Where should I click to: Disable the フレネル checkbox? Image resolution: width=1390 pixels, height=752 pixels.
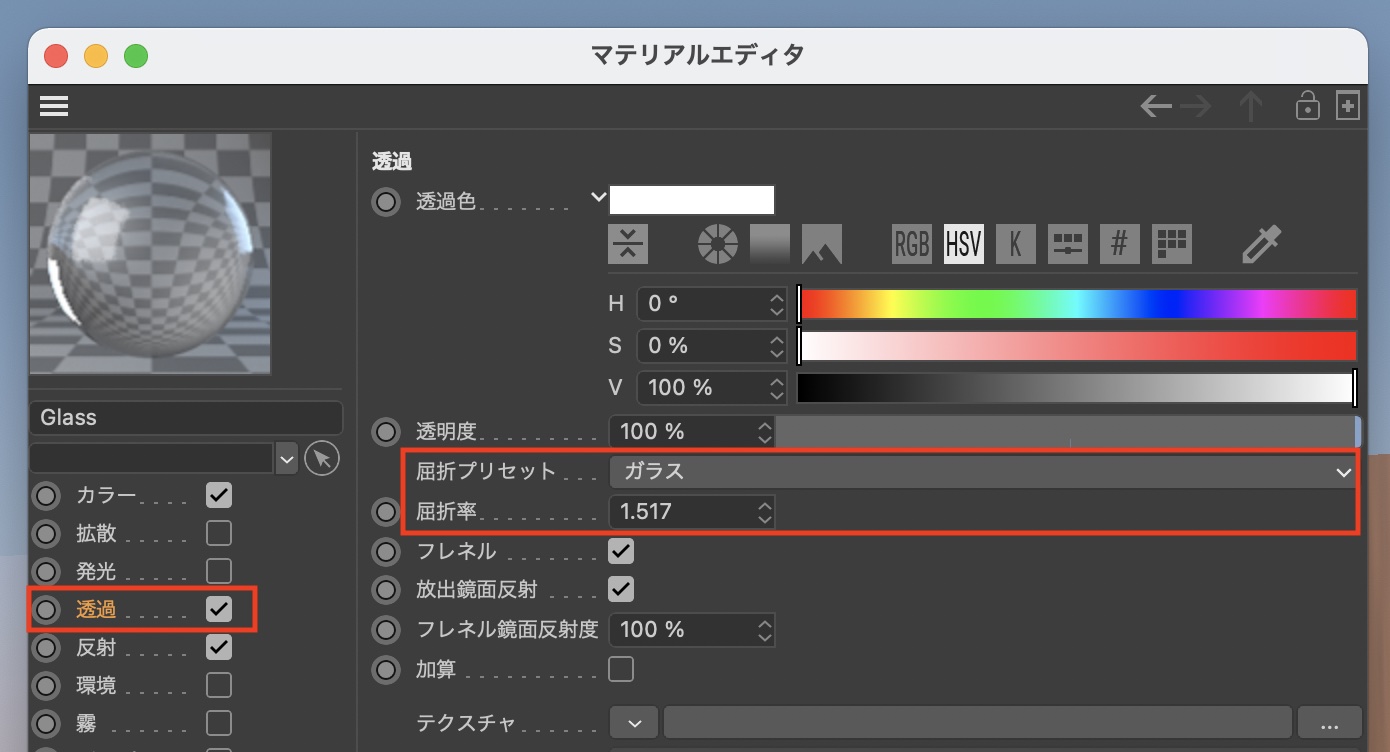tap(621, 551)
